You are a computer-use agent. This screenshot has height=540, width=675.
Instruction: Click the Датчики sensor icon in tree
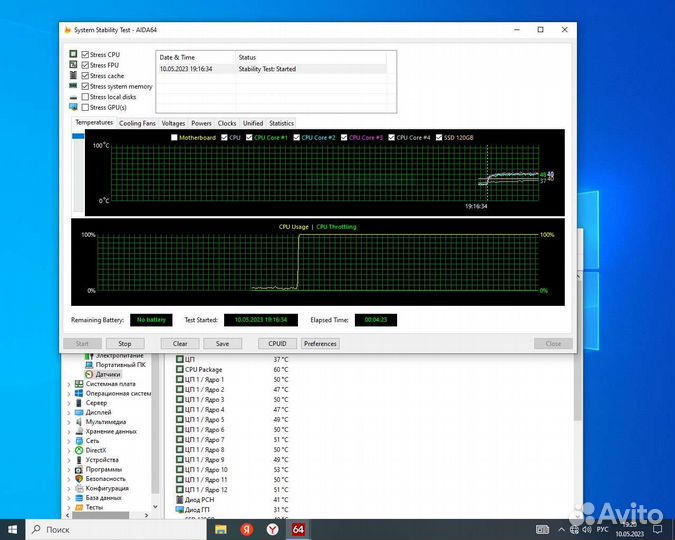pos(89,374)
